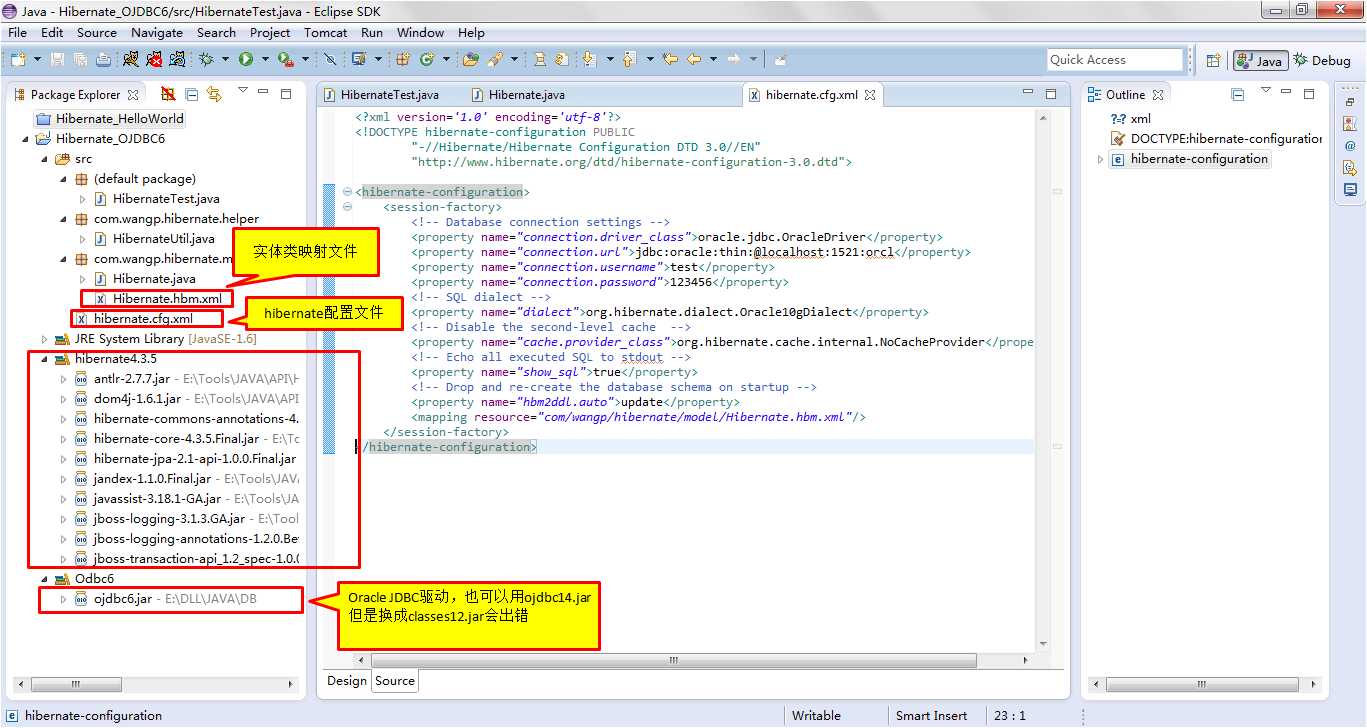Click the Debug bug icon in toolbar

click(205, 60)
